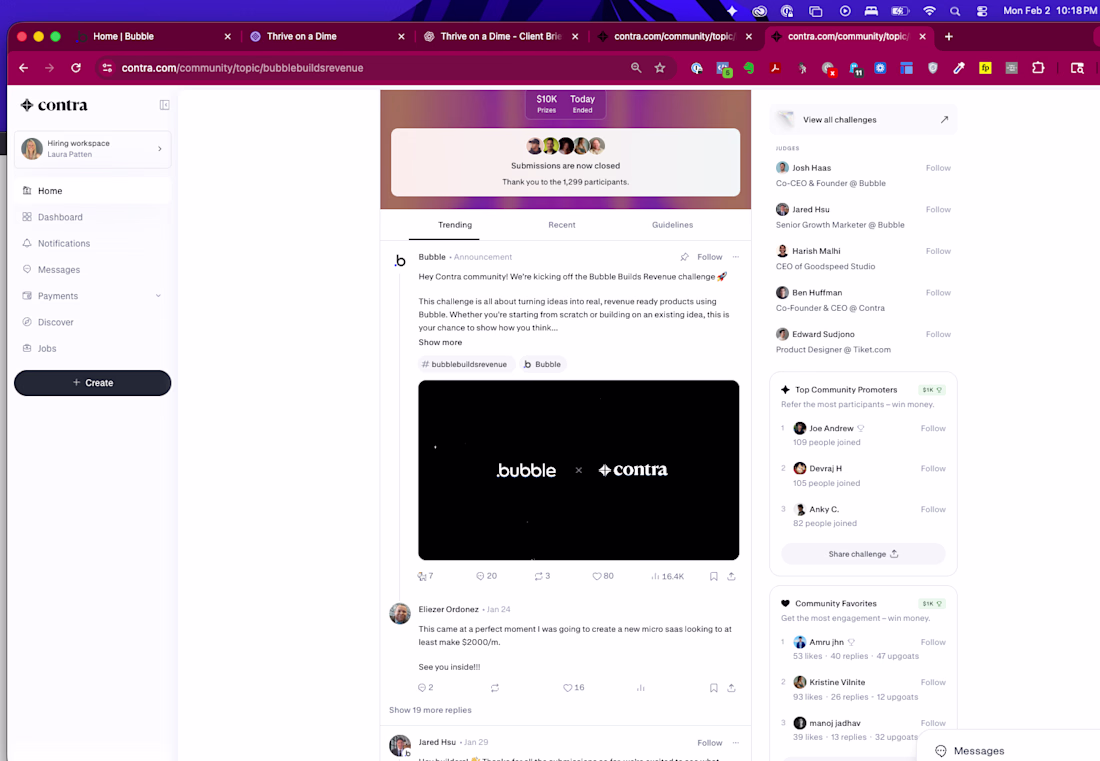
Task: Follow judge Josh Haas
Action: [938, 168]
